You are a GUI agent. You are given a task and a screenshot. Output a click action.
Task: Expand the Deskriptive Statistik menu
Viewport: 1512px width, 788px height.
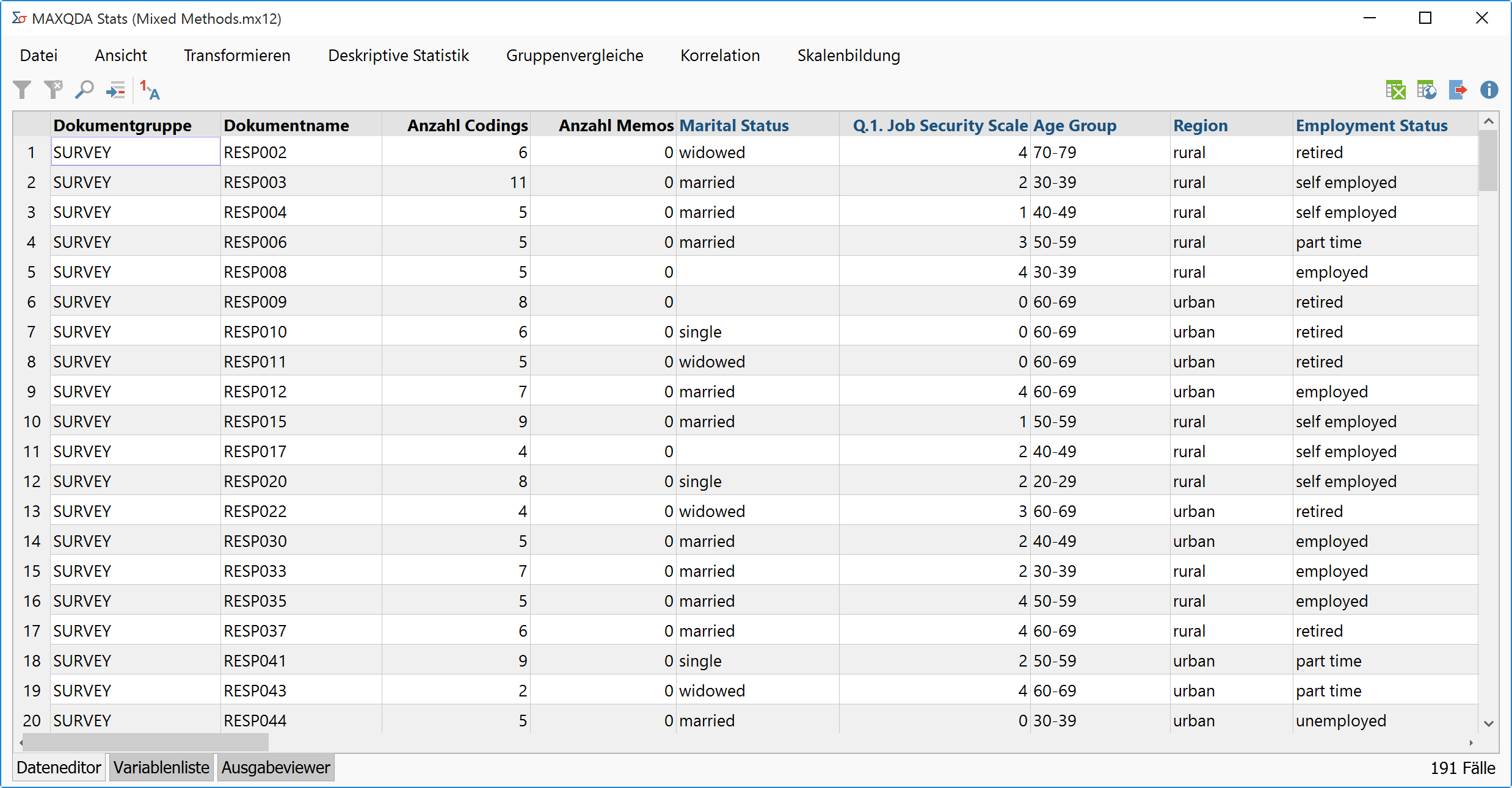(x=398, y=56)
